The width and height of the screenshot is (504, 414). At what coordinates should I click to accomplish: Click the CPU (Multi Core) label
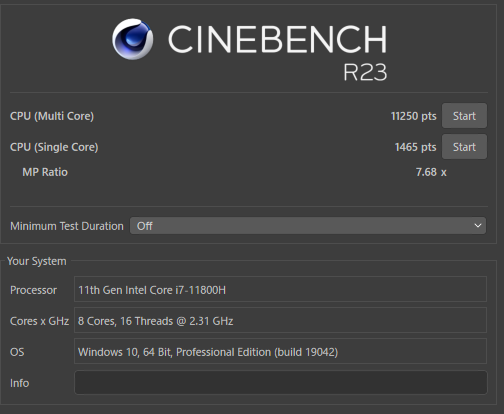[x=52, y=116]
